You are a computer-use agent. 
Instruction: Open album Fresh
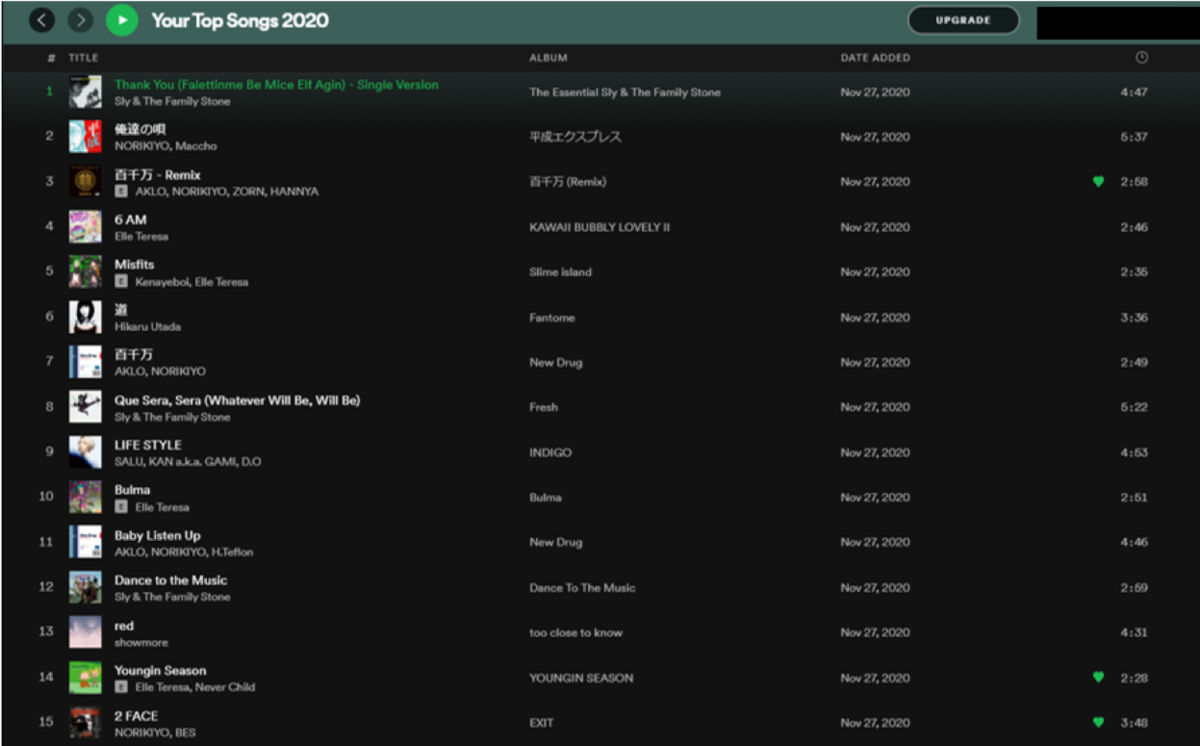pyautogui.click(x=543, y=407)
